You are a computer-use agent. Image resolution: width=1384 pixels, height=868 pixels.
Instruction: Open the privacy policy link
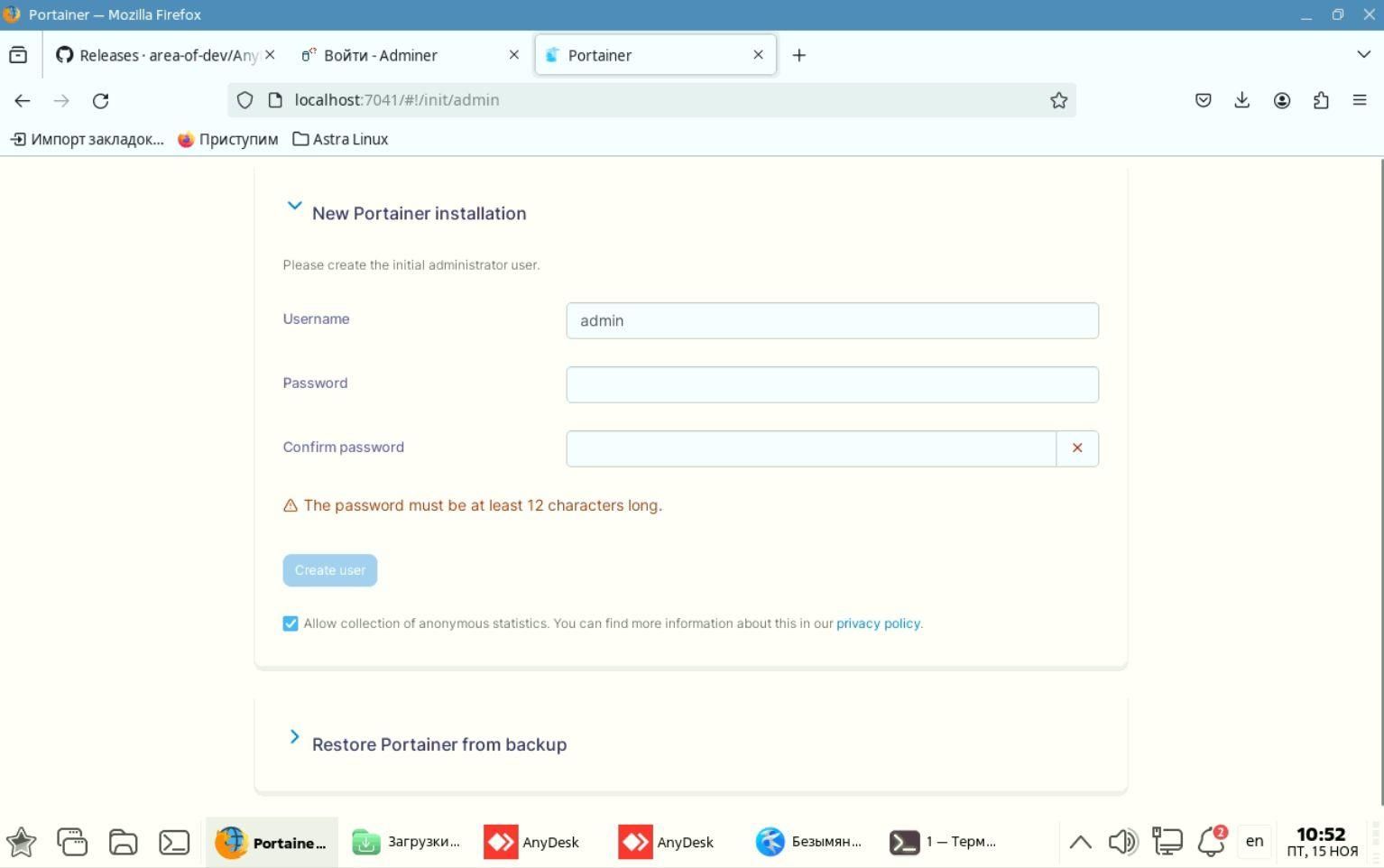[878, 623]
